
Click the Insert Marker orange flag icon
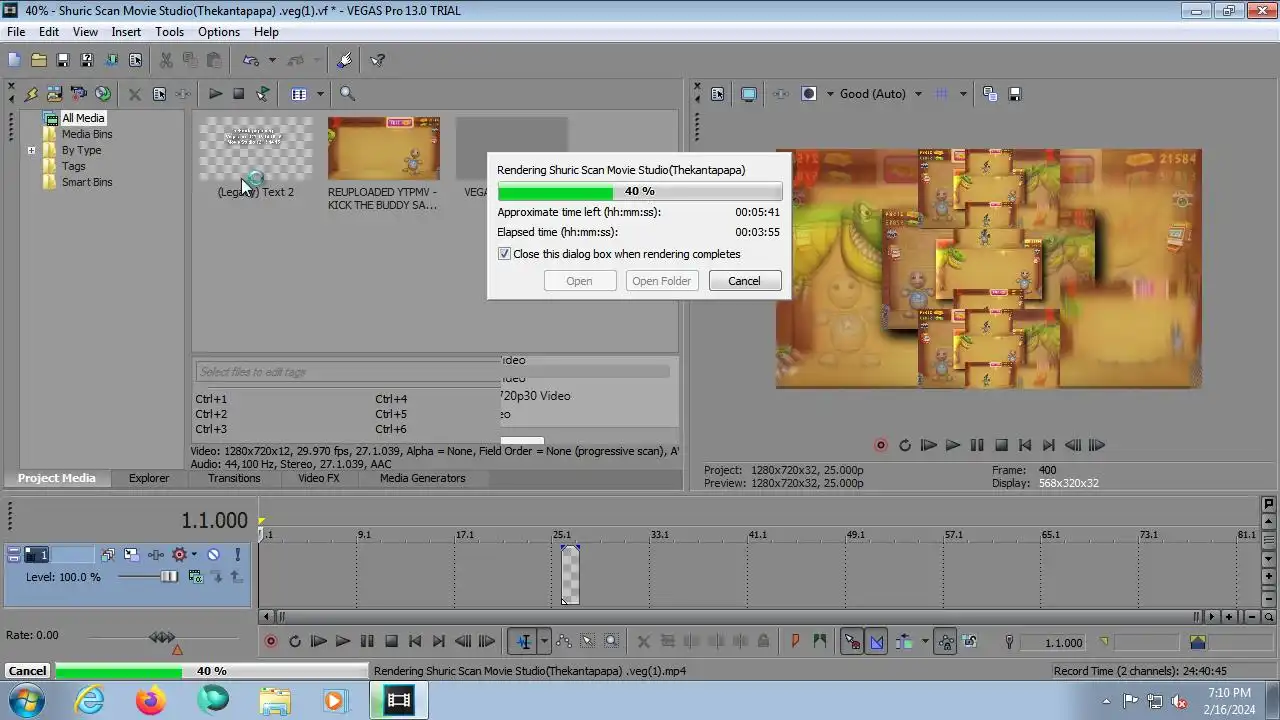point(796,642)
